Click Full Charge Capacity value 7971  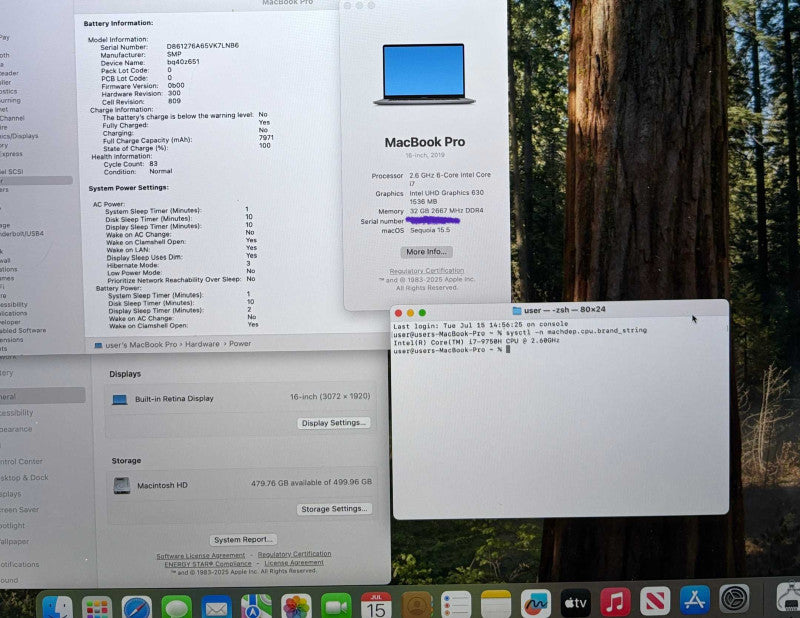[266, 138]
